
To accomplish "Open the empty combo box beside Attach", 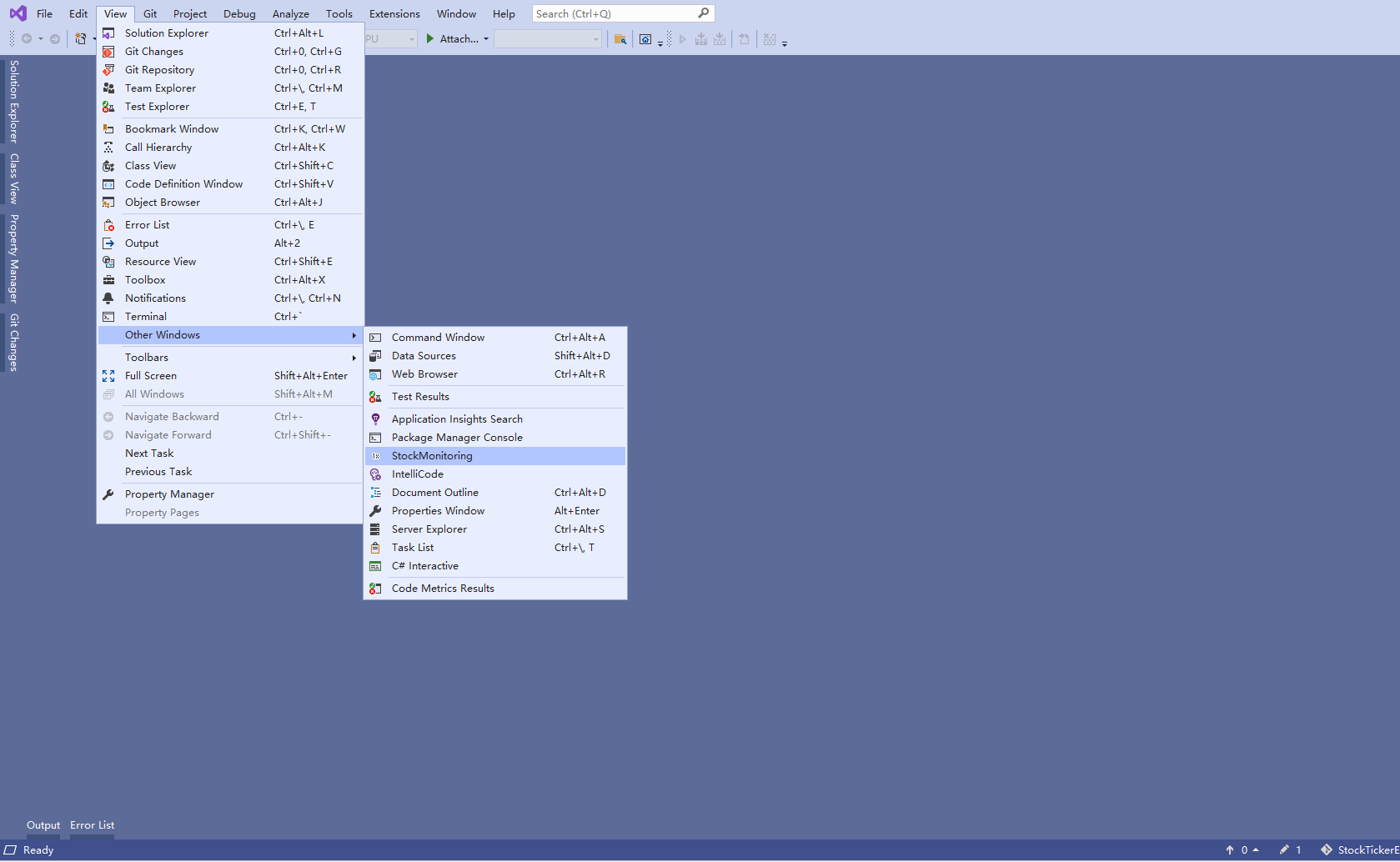I will pyautogui.click(x=547, y=39).
